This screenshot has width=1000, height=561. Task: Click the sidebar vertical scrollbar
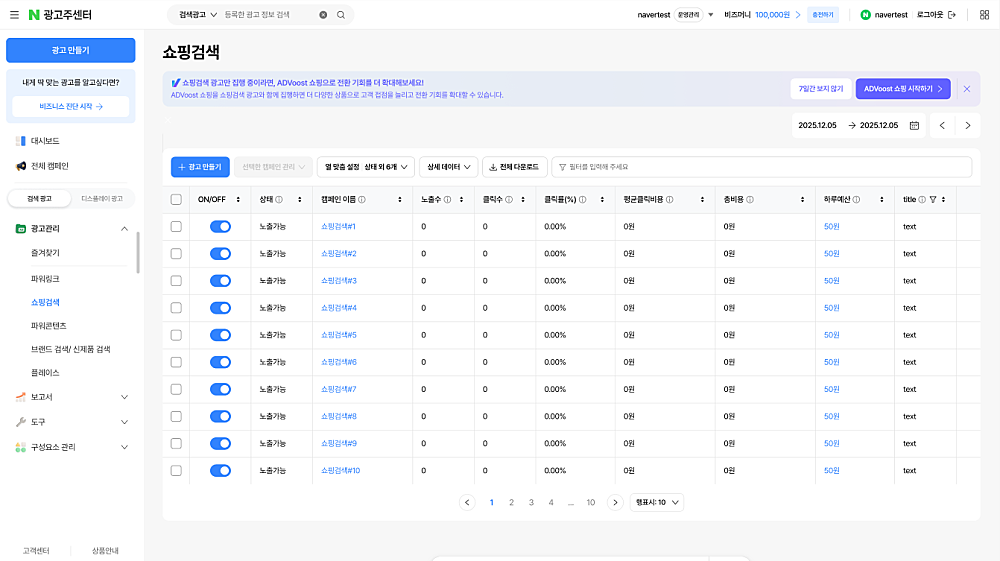[138, 253]
